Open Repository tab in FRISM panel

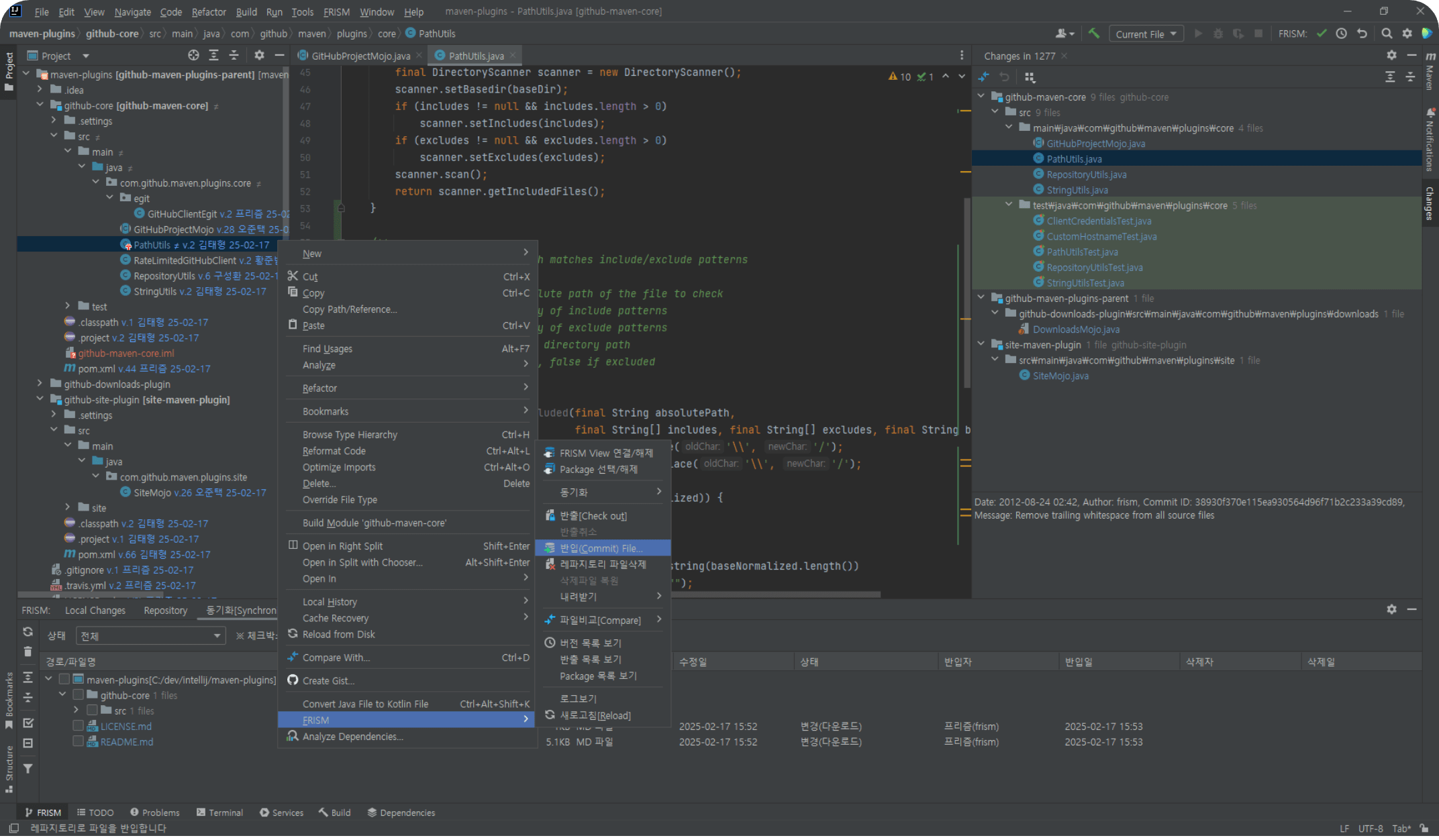(x=165, y=610)
